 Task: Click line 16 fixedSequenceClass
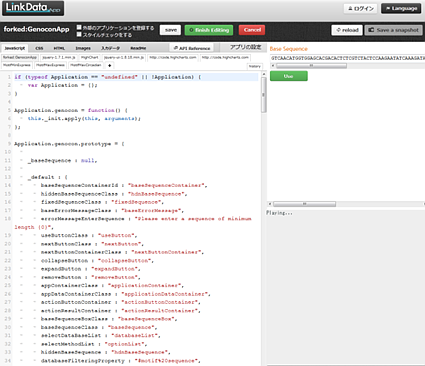pos(102,202)
